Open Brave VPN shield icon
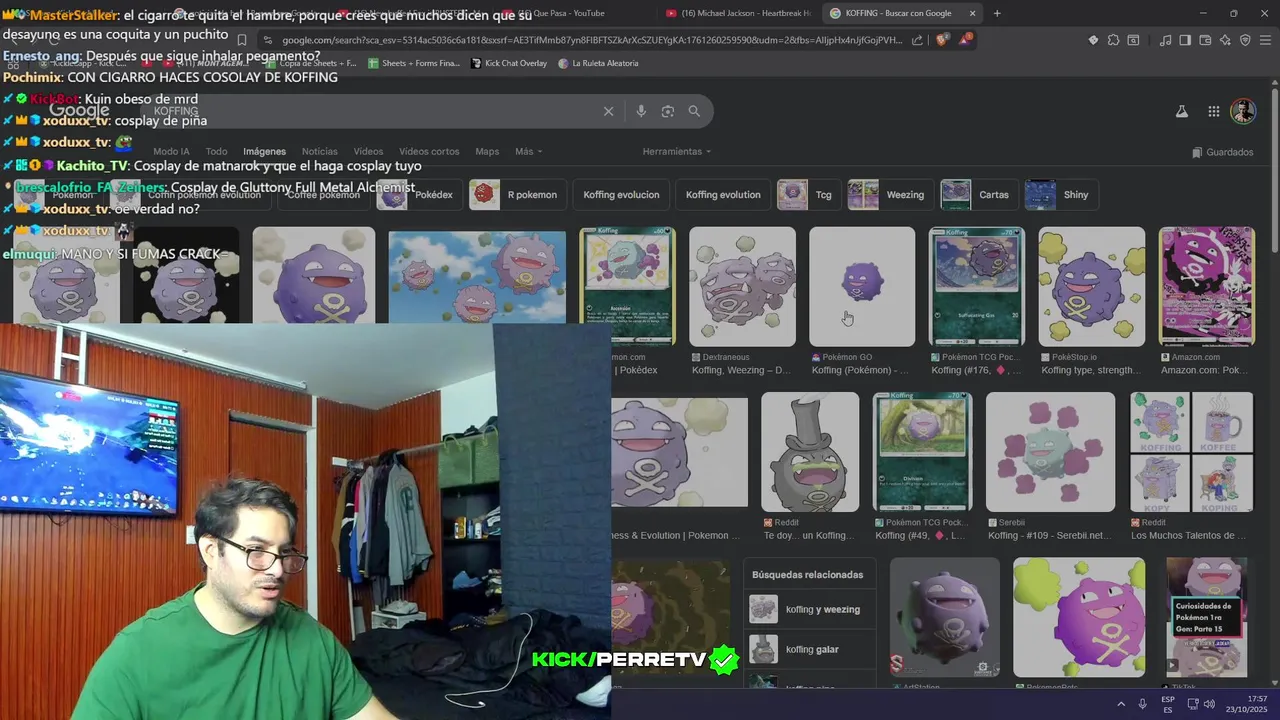The height and width of the screenshot is (720, 1280). (1245, 40)
